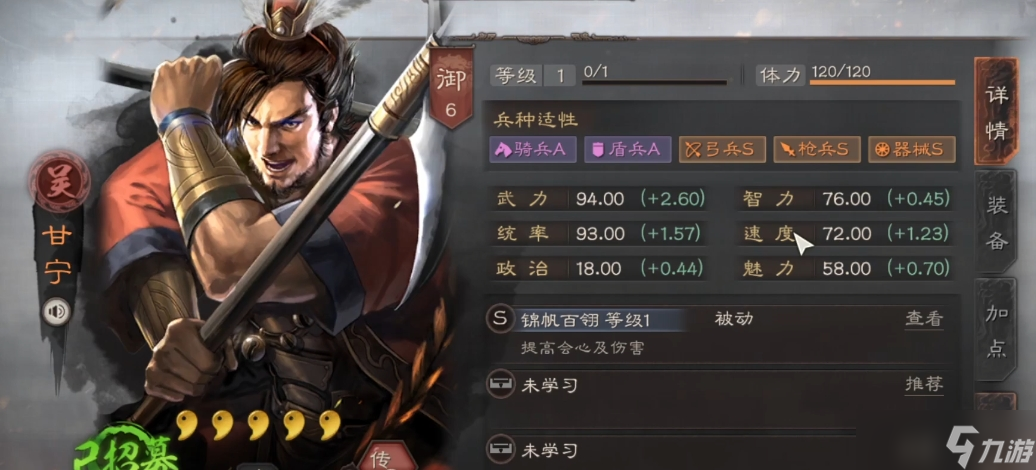Click 查看 to view skill details

924,319
